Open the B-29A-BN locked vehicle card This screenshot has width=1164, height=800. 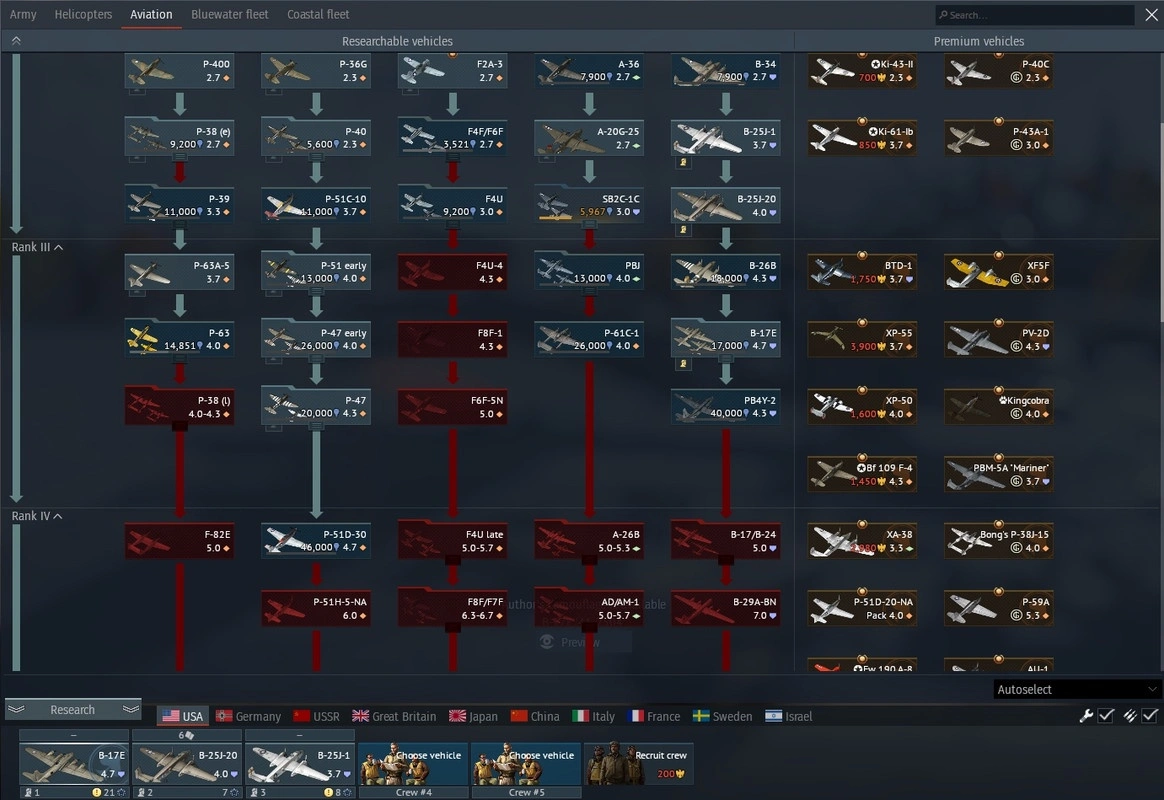pyautogui.click(x=726, y=608)
